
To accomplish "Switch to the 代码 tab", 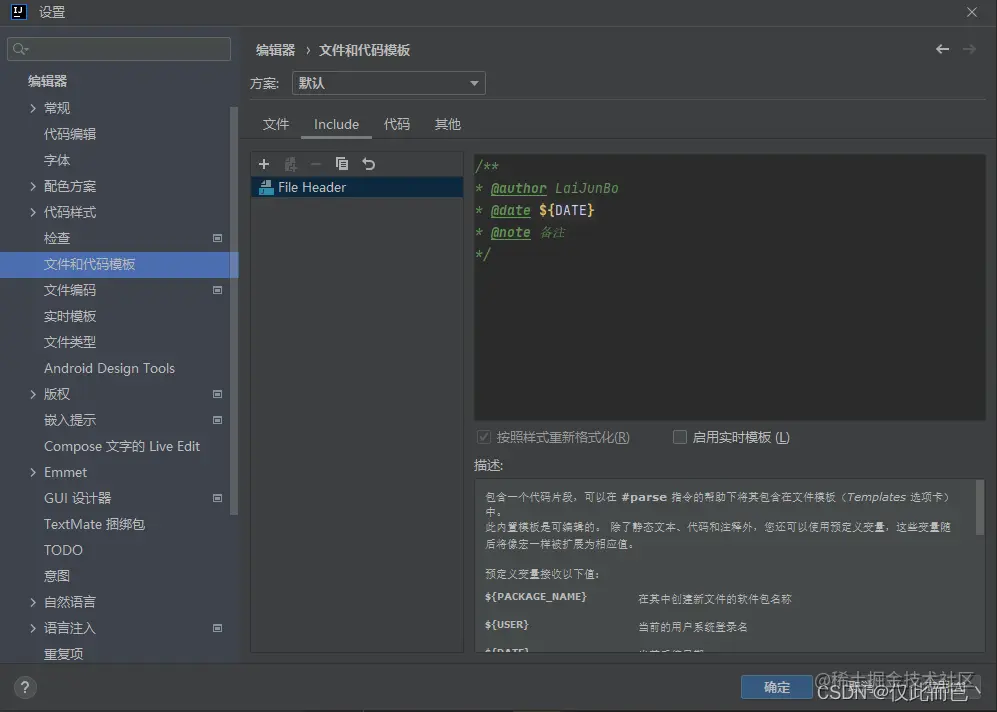I will (x=397, y=124).
